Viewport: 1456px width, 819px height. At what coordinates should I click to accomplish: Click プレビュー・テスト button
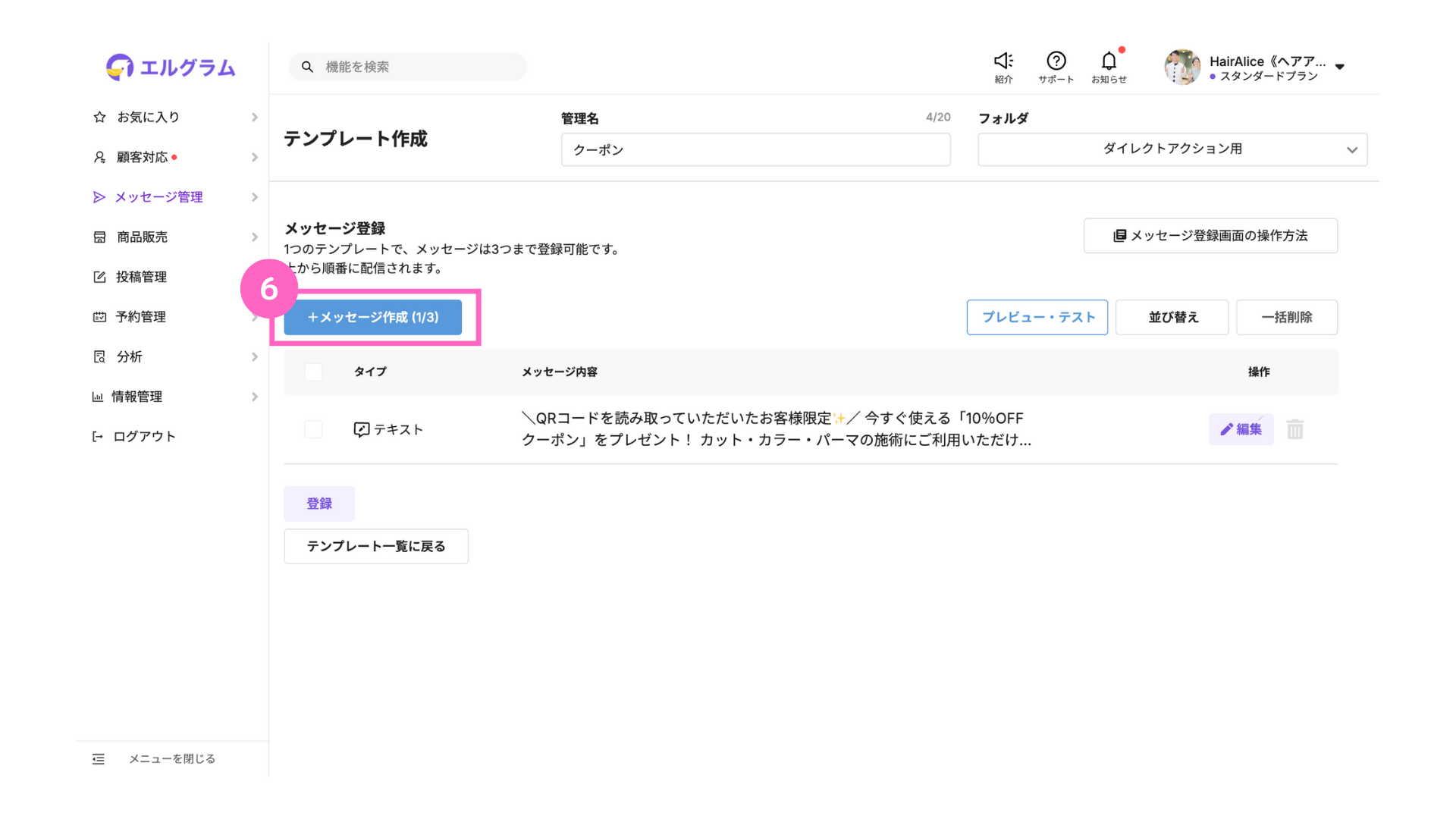click(1037, 317)
